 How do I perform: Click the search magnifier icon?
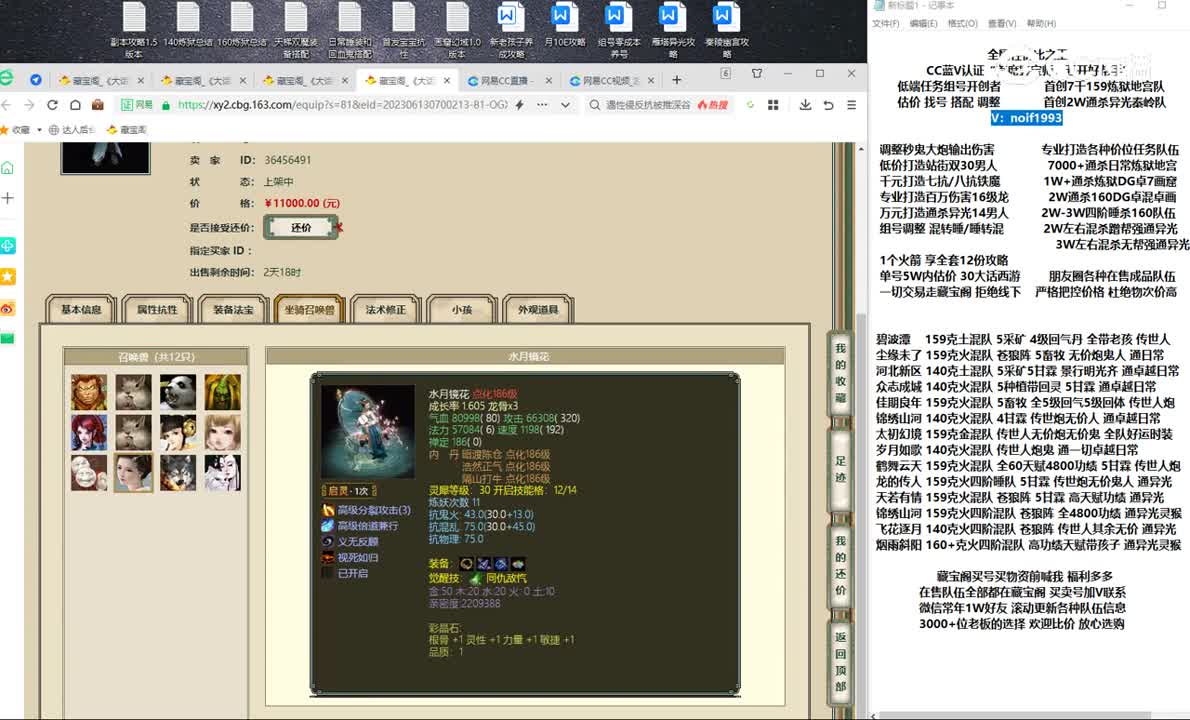click(x=595, y=105)
